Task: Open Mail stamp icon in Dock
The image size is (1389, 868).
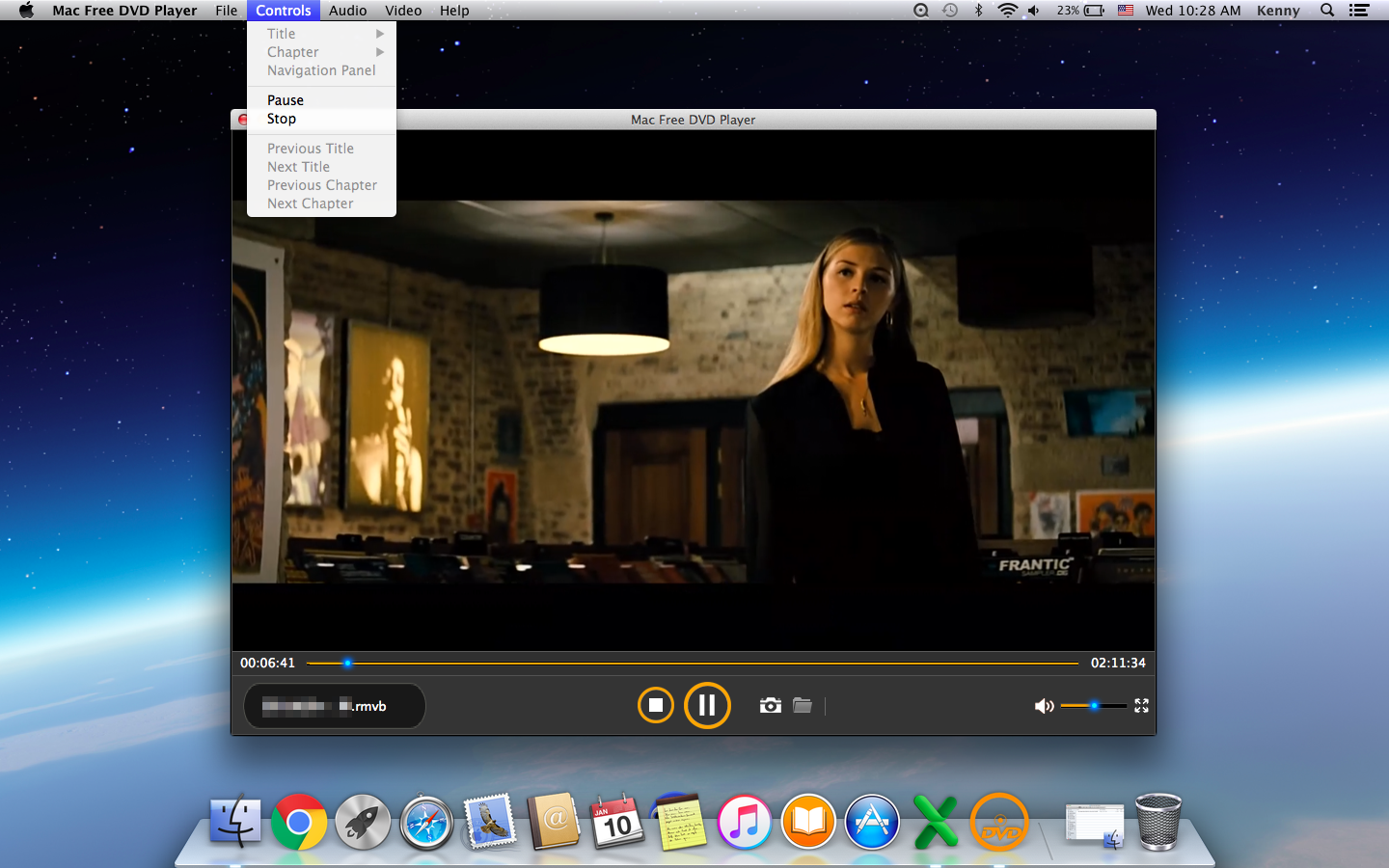Action: [x=490, y=822]
